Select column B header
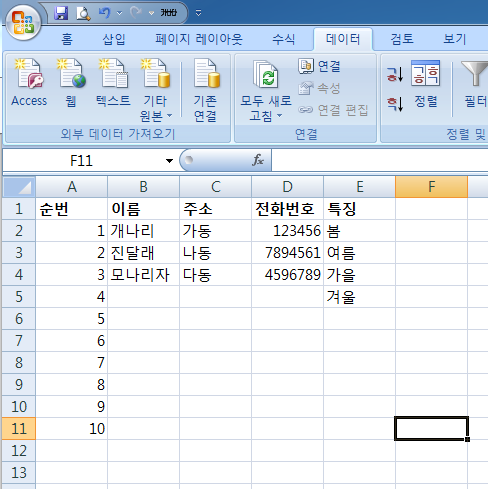Screen dimensions: 488x489 [x=144, y=187]
